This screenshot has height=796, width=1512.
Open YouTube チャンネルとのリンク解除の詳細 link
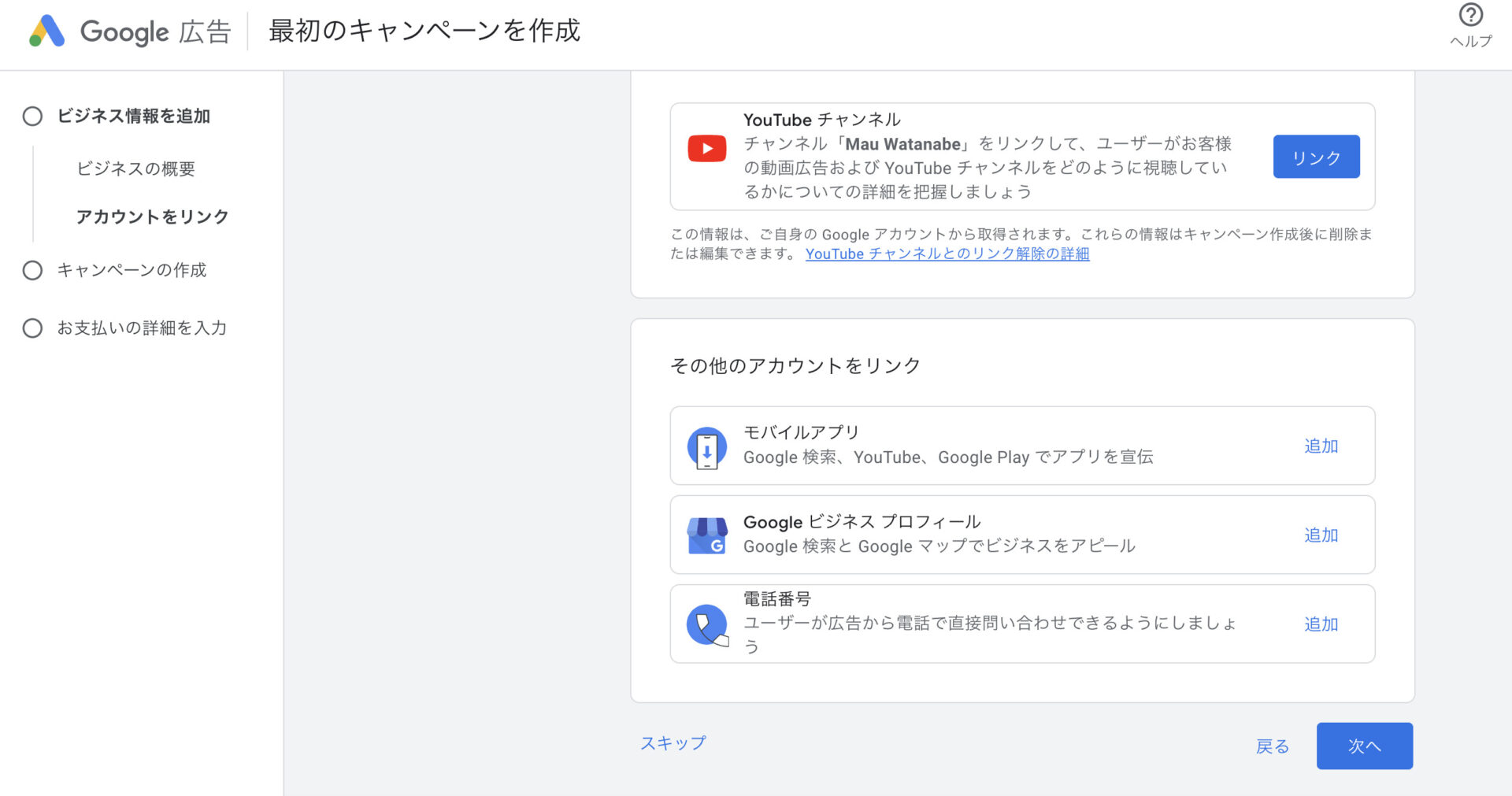(947, 254)
